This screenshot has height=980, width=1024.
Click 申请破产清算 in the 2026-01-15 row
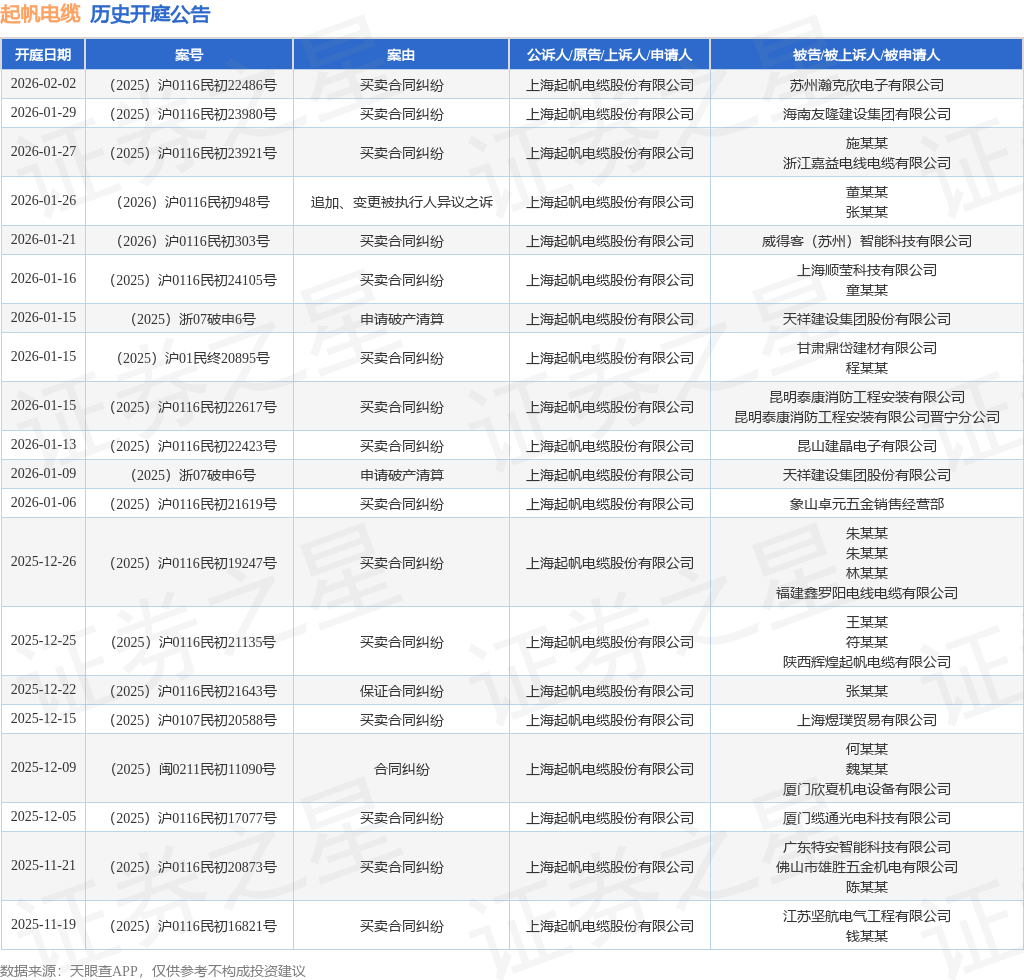coord(402,319)
